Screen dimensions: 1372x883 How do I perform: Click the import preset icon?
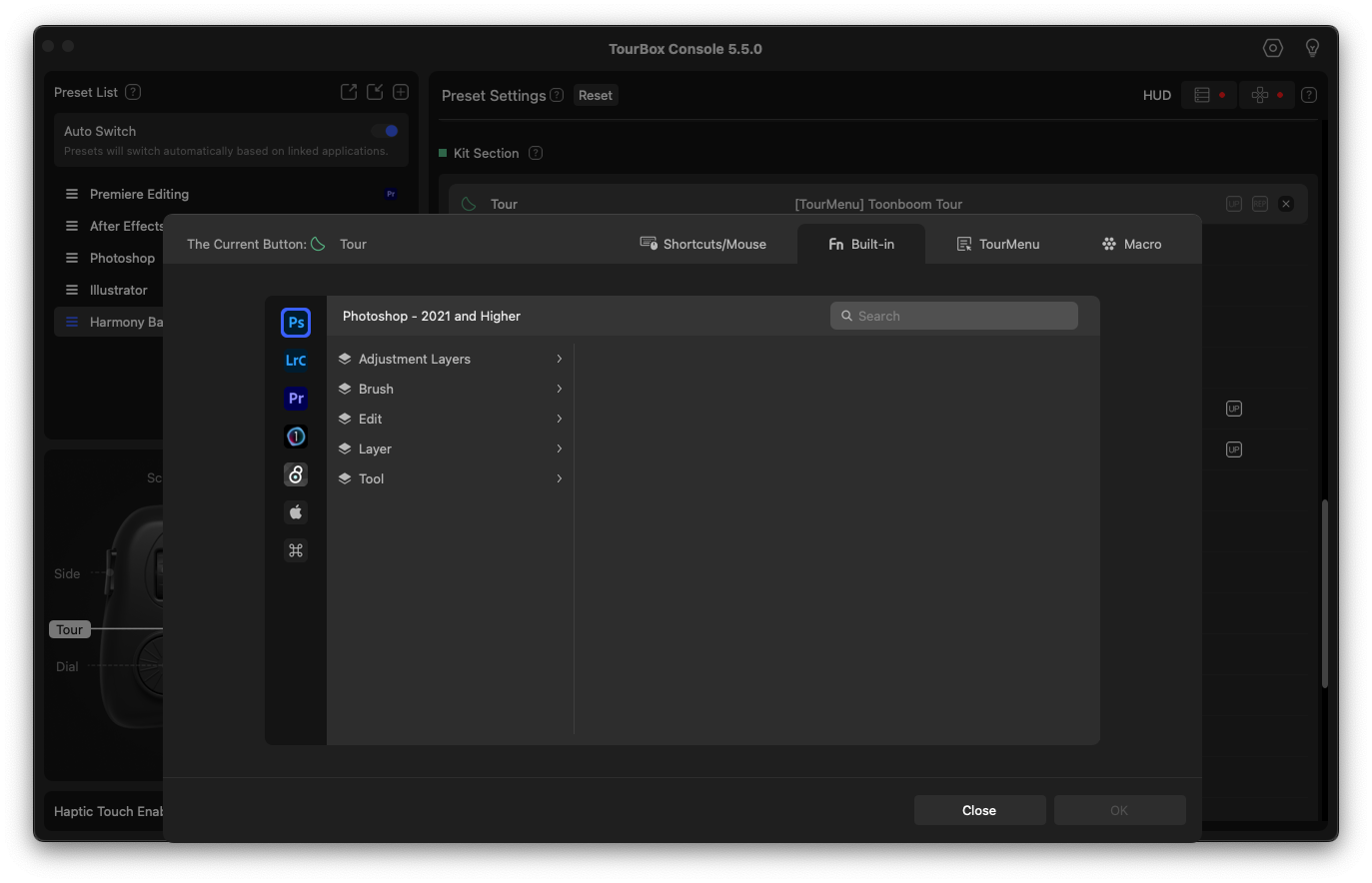(375, 92)
